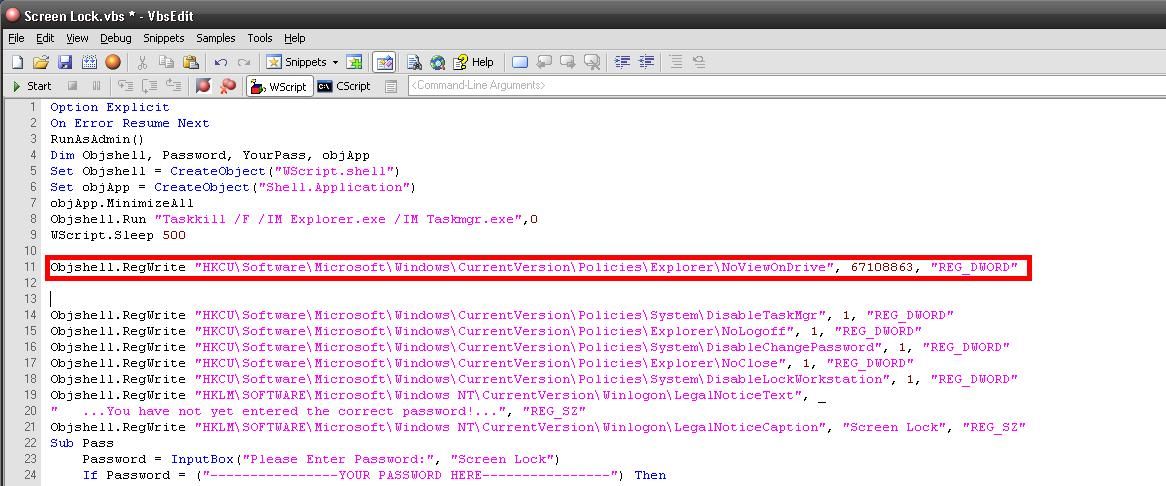
Task: Click the DisableTaskMgr RegWrite line
Action: pos(502,315)
